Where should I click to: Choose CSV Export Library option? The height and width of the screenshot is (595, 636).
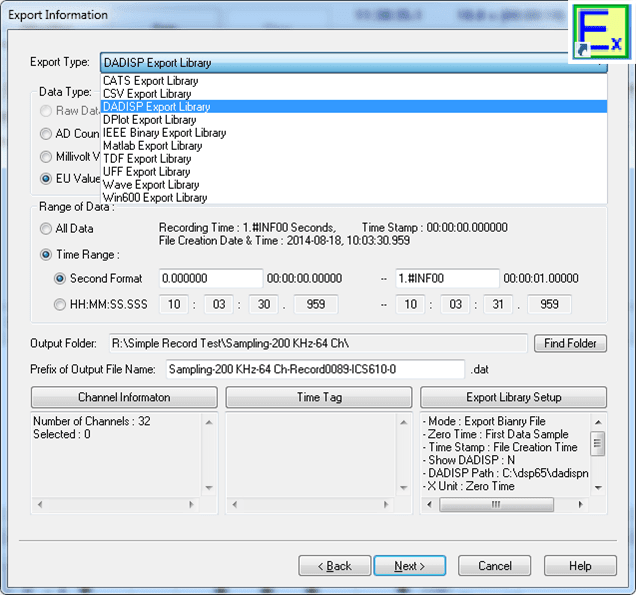tap(353, 94)
